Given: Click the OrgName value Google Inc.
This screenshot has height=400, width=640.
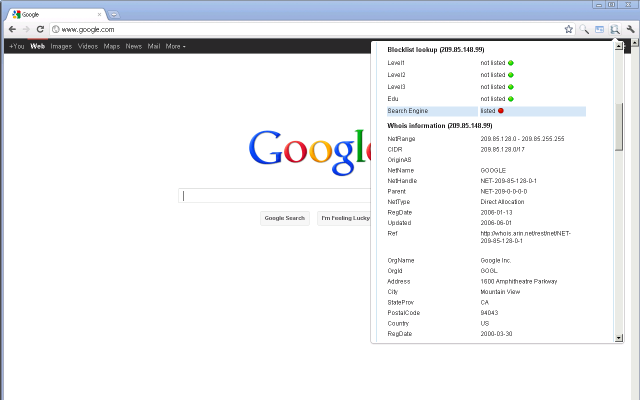Looking at the screenshot, I should tap(496, 260).
